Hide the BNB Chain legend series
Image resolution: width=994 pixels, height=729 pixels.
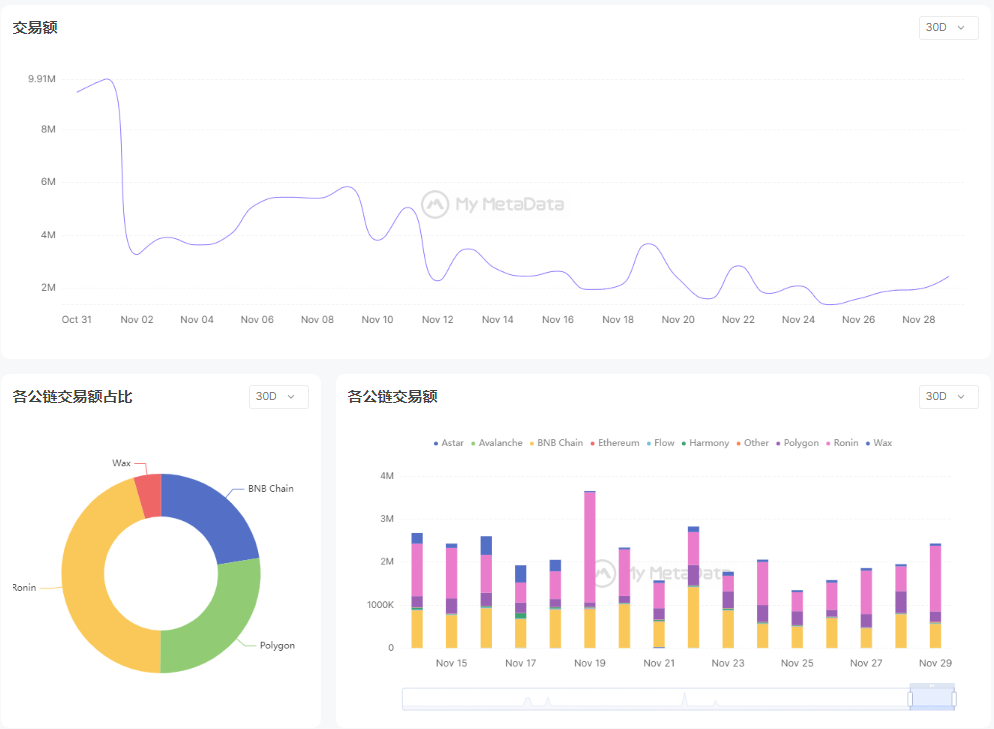(x=555, y=443)
